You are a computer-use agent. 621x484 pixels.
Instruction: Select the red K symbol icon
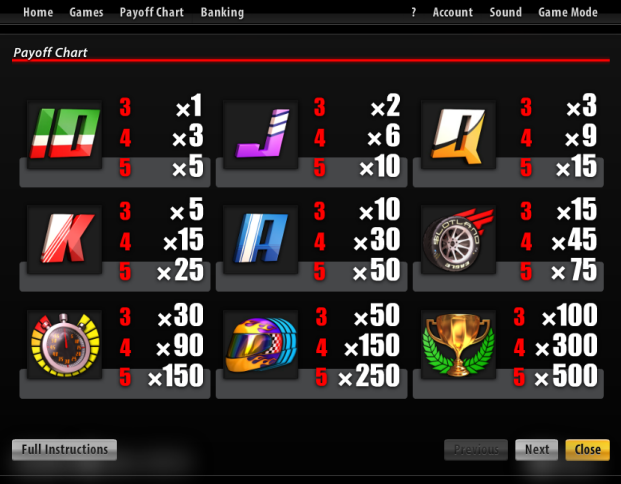click(x=65, y=239)
